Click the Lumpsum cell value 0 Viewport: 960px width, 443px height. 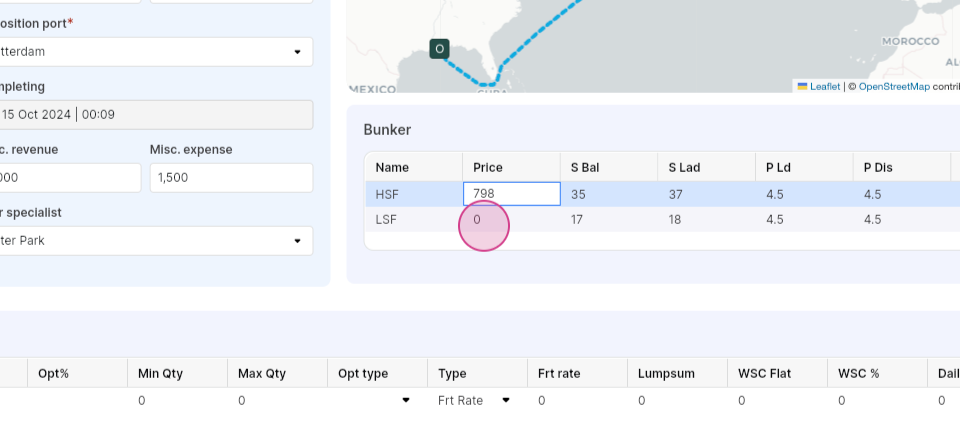coord(677,401)
